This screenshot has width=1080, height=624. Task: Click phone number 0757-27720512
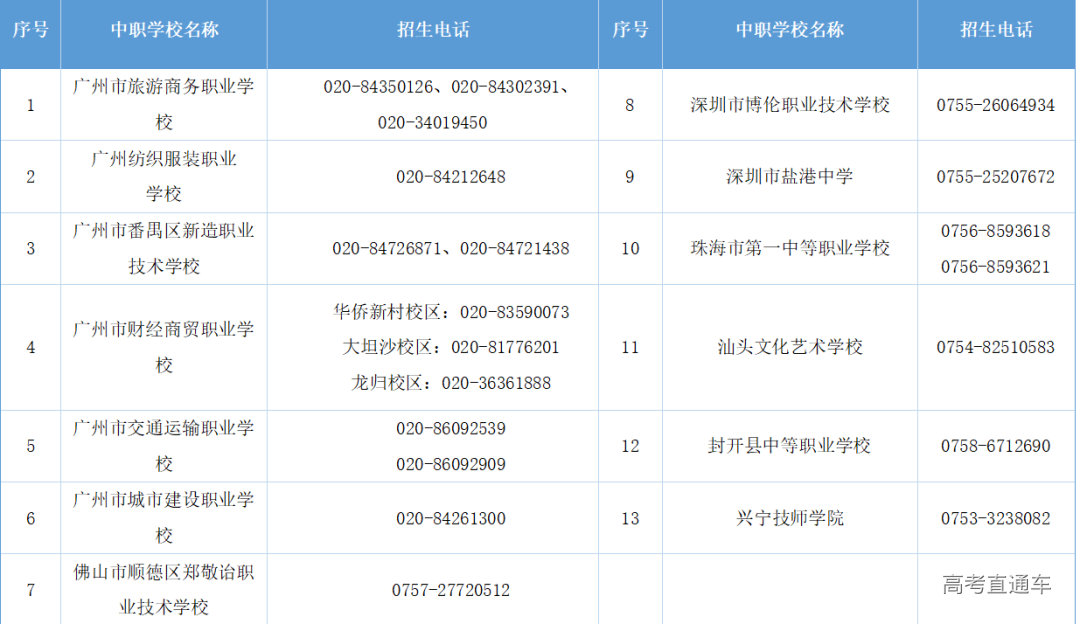click(450, 590)
